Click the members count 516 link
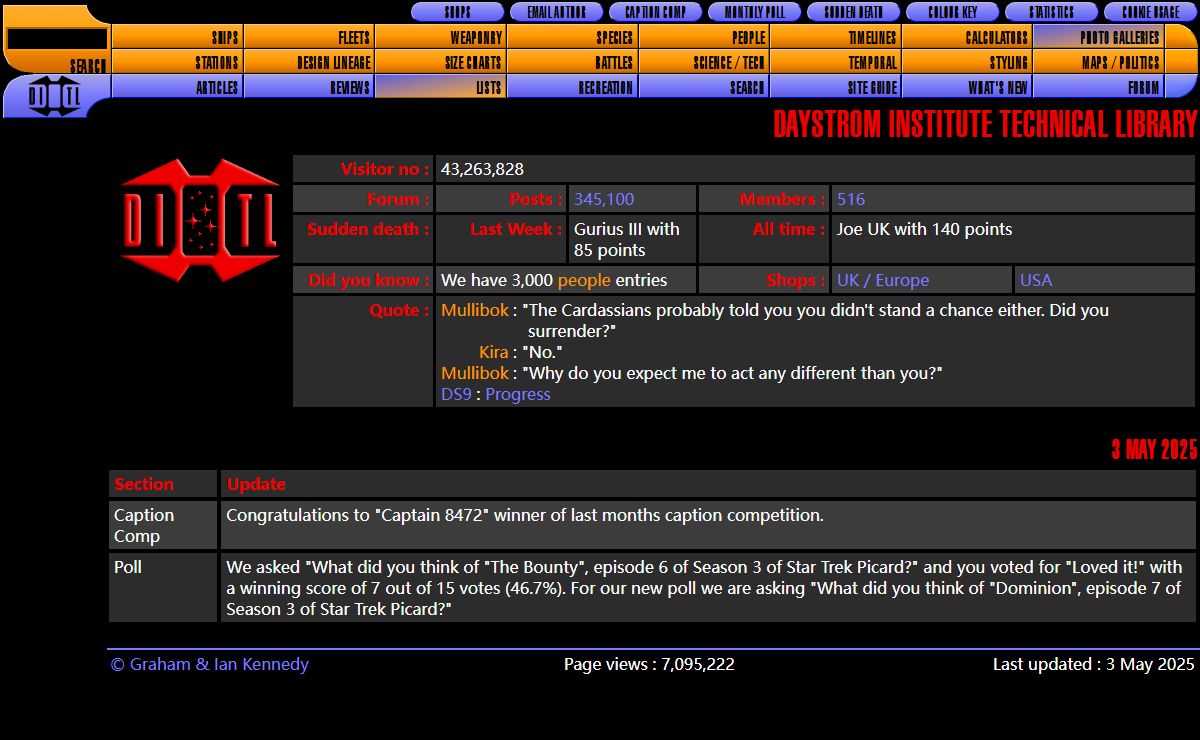Viewport: 1200px width, 740px height. [851, 199]
